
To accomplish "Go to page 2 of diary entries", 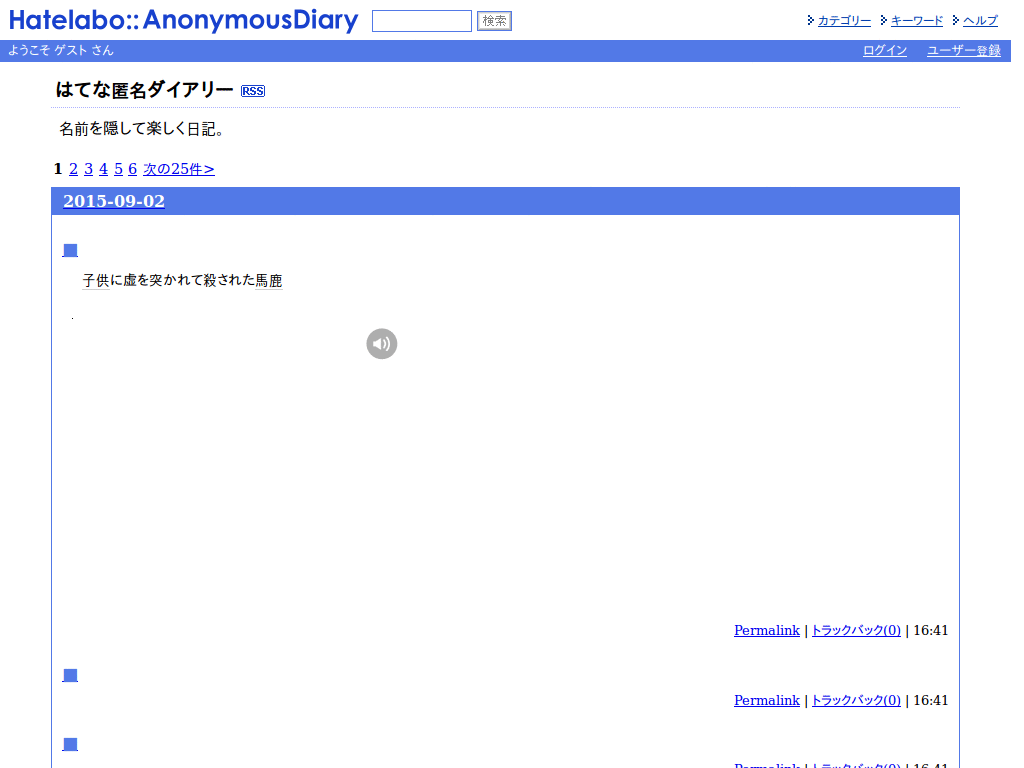I will point(72,169).
